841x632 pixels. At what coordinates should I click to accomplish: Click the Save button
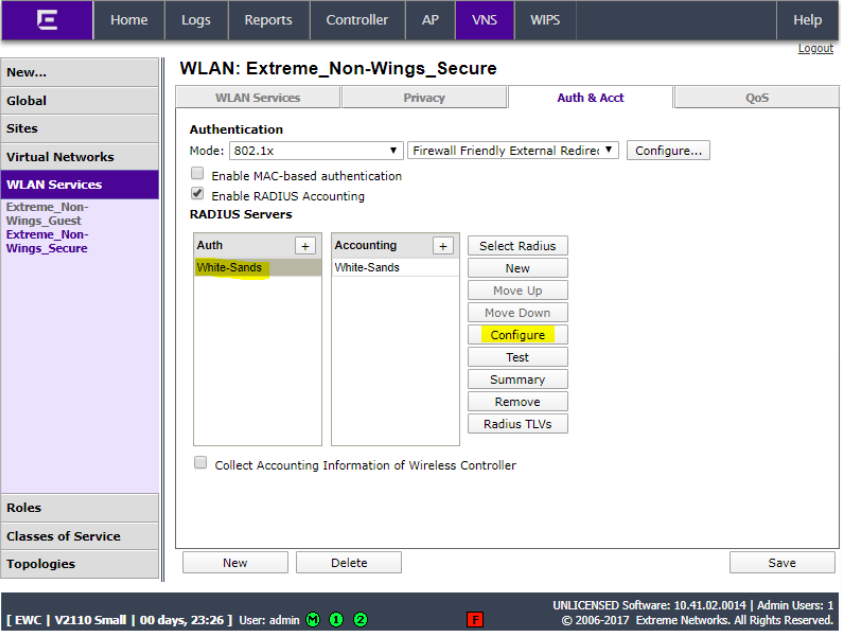click(782, 563)
